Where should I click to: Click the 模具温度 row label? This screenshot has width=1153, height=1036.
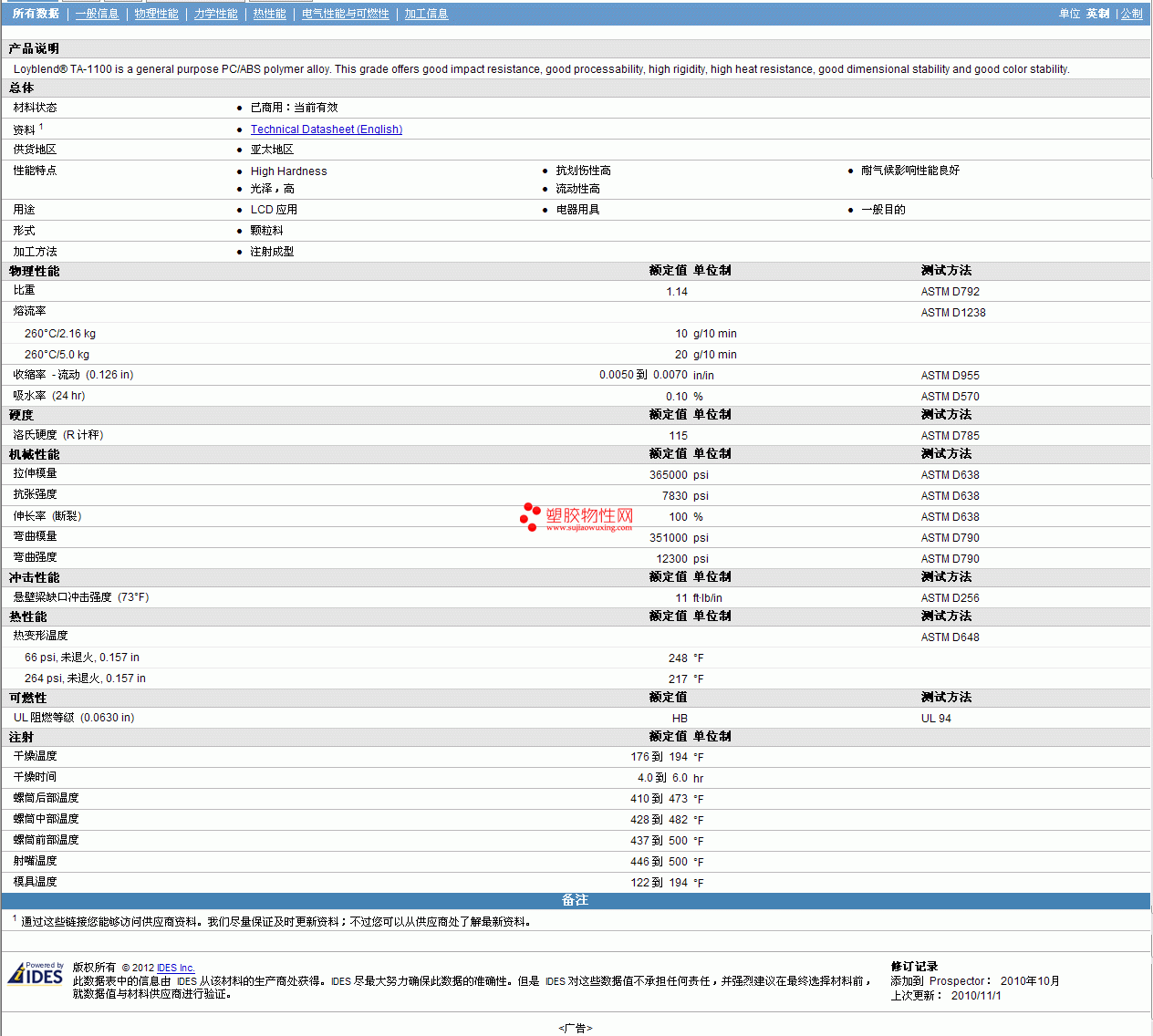35,882
